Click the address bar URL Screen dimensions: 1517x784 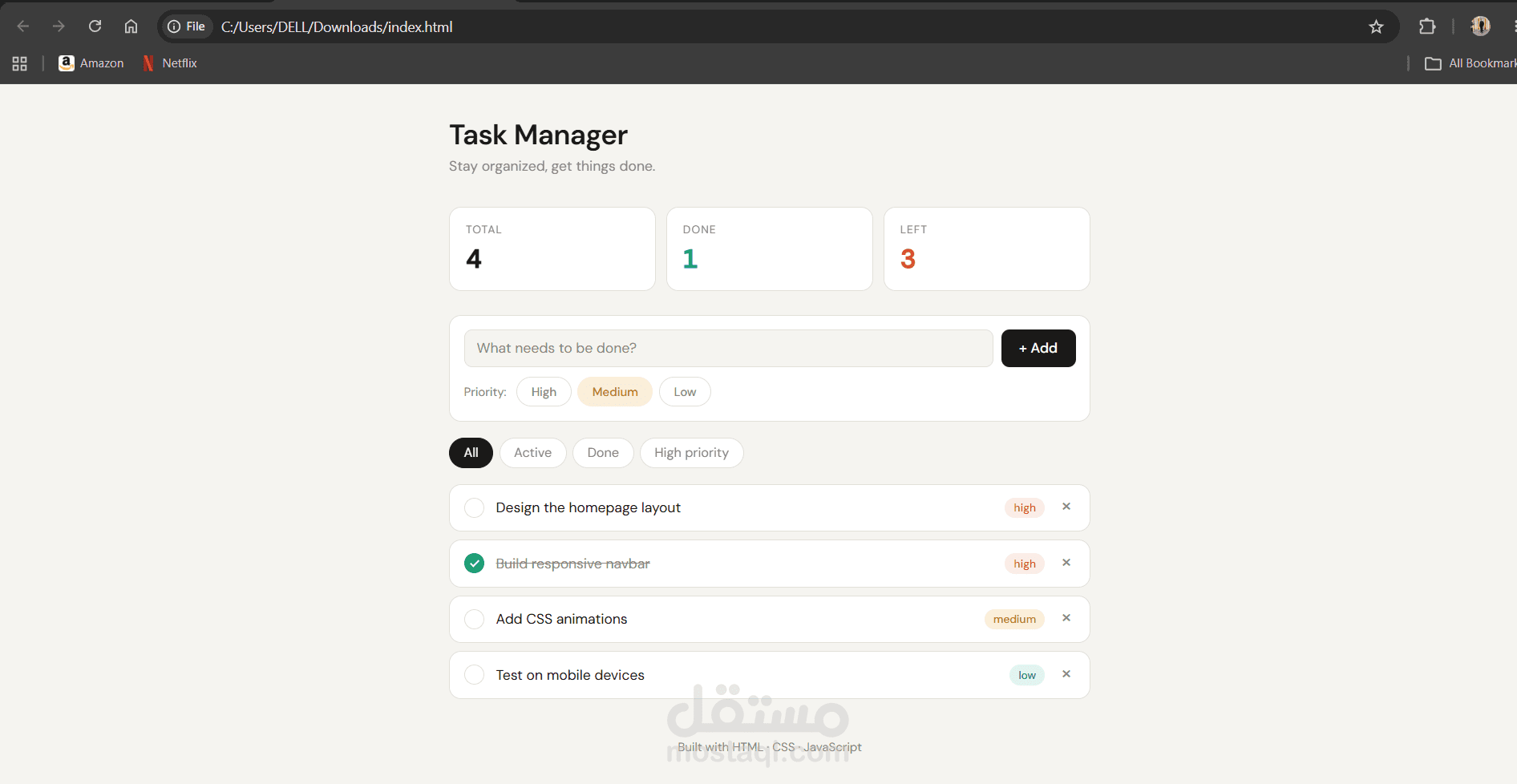337,27
